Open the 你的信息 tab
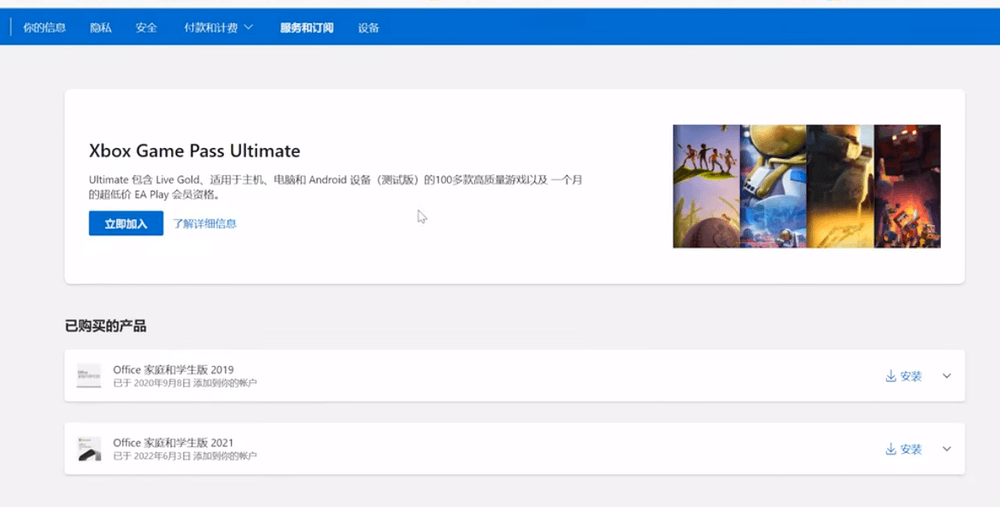The height and width of the screenshot is (507, 1000). (x=44, y=28)
